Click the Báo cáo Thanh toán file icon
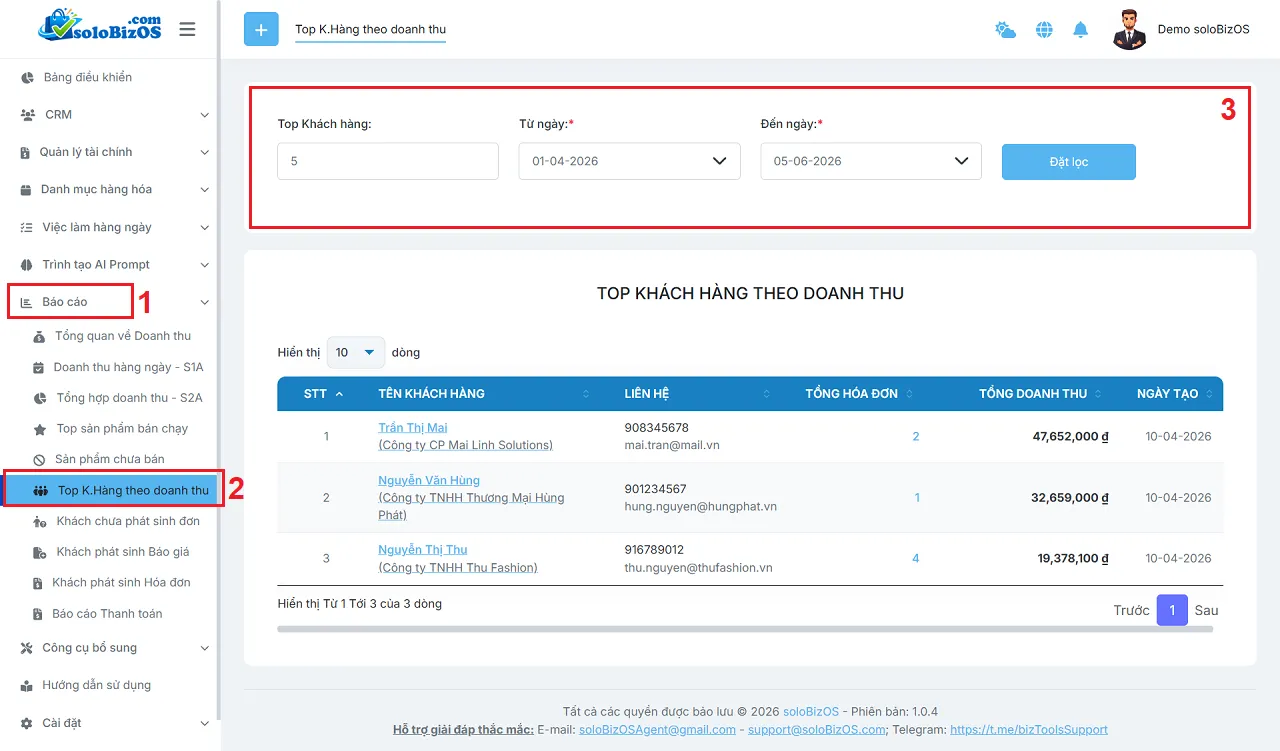 click(39, 614)
